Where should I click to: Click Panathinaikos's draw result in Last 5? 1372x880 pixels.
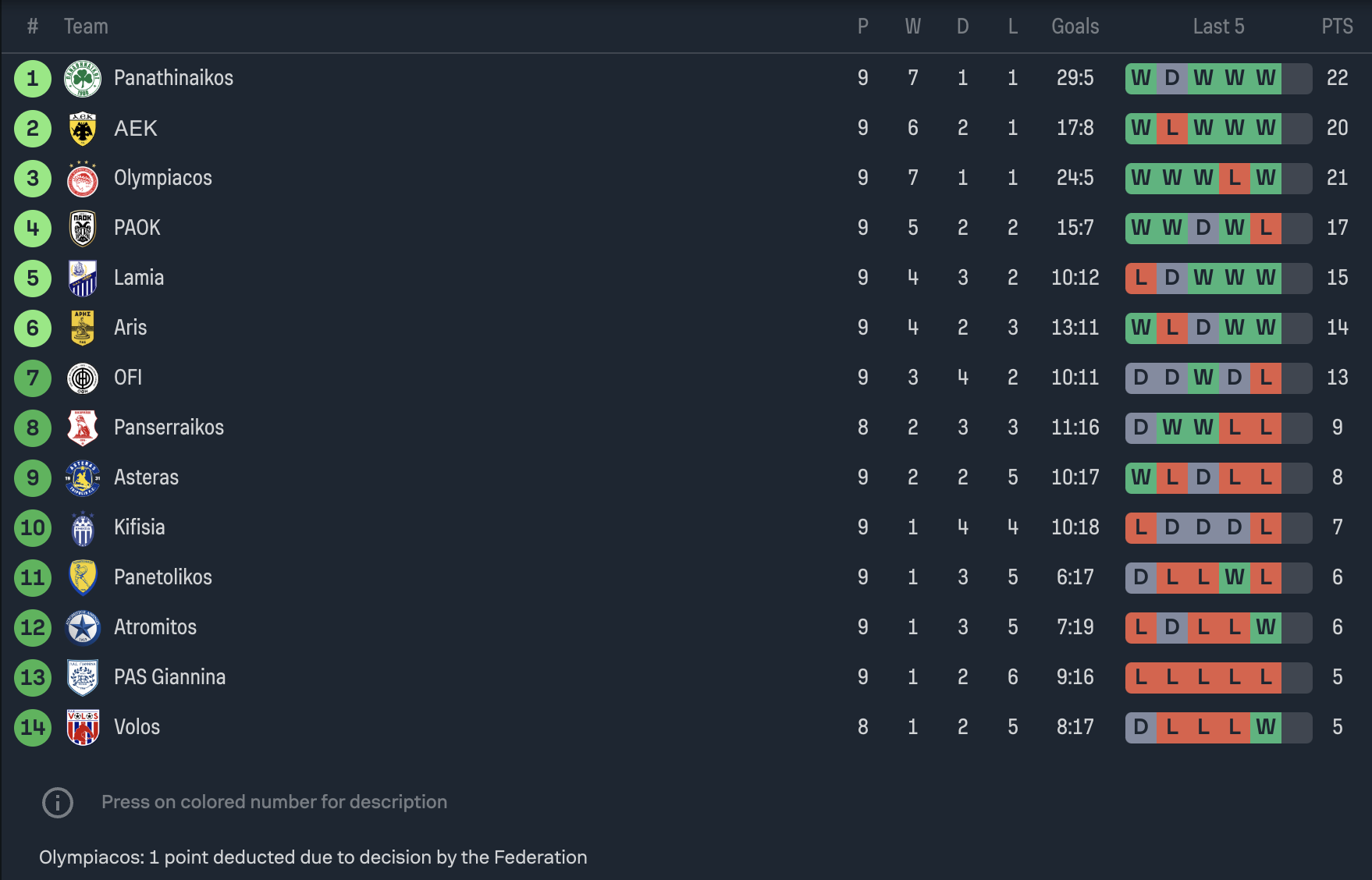pos(1172,78)
